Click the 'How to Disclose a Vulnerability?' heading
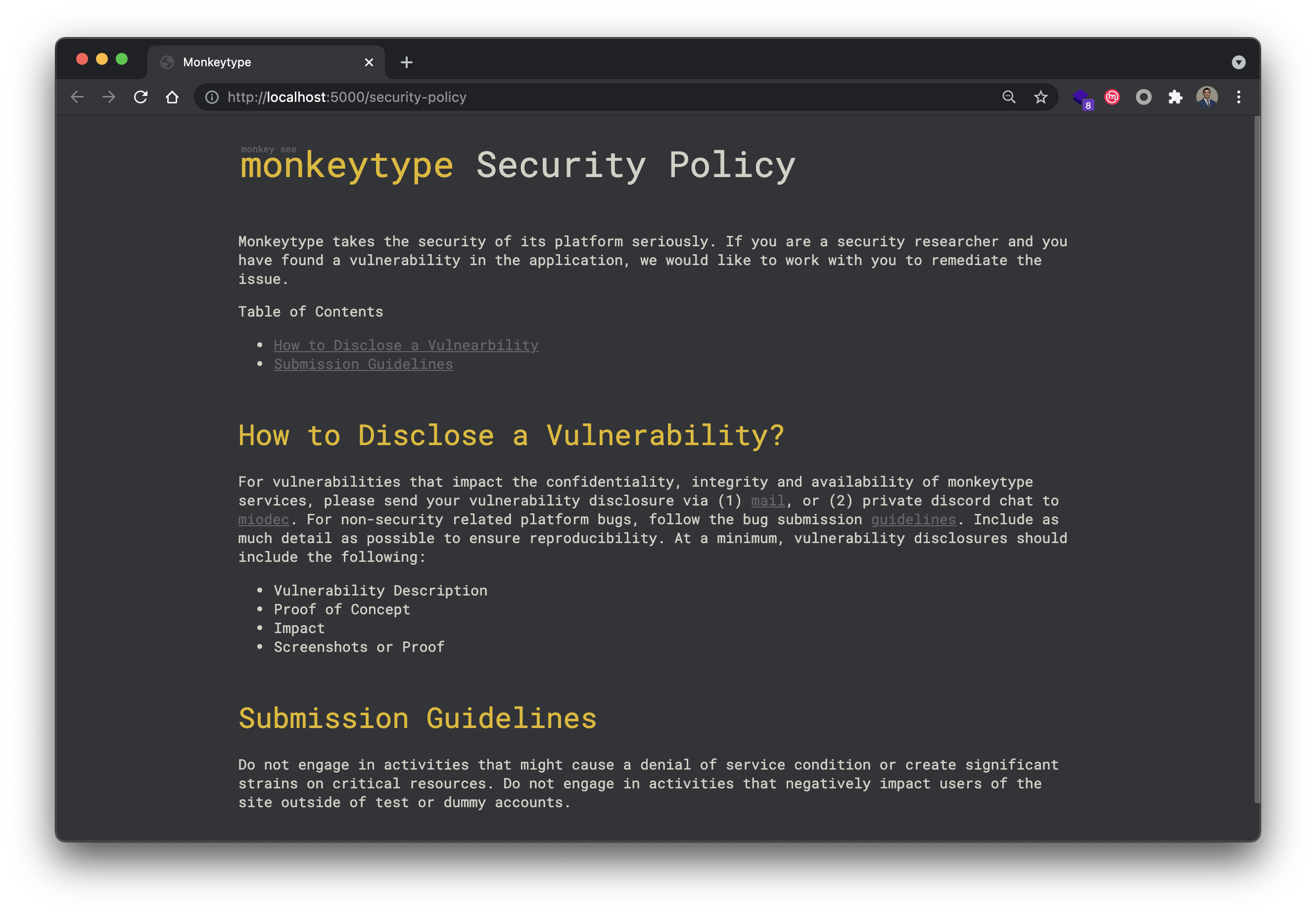This screenshot has width=1316, height=915. tap(511, 435)
